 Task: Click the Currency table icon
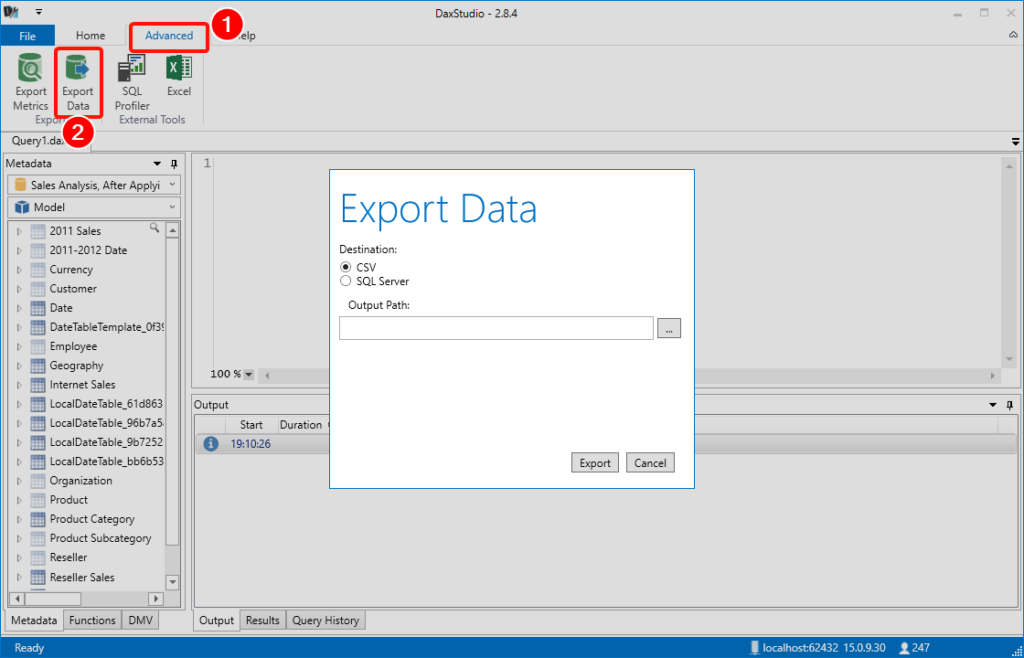(38, 270)
